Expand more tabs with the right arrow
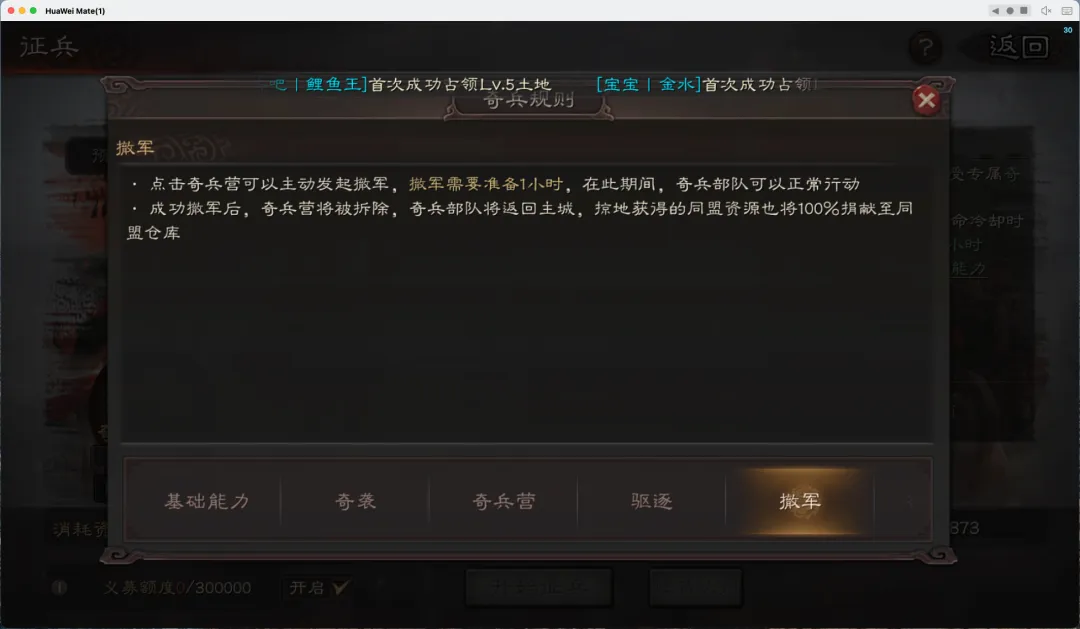This screenshot has width=1080, height=629. click(910, 501)
